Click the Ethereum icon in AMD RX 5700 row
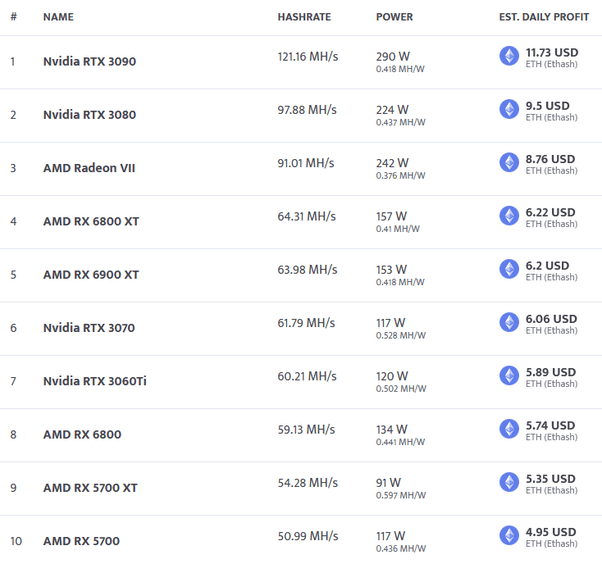602x564 pixels. (509, 535)
